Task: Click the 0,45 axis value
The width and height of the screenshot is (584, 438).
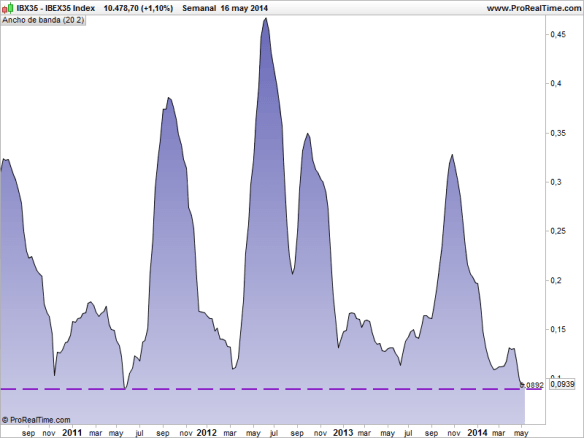Action: 558,35
